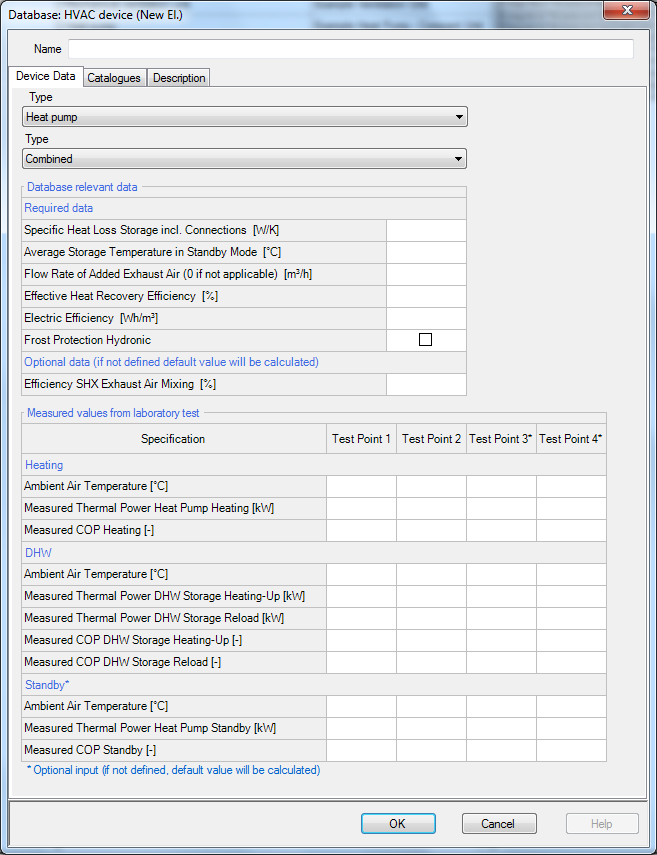Open the Heat pump type dropdown
This screenshot has width=657, height=855.
pyautogui.click(x=245, y=117)
